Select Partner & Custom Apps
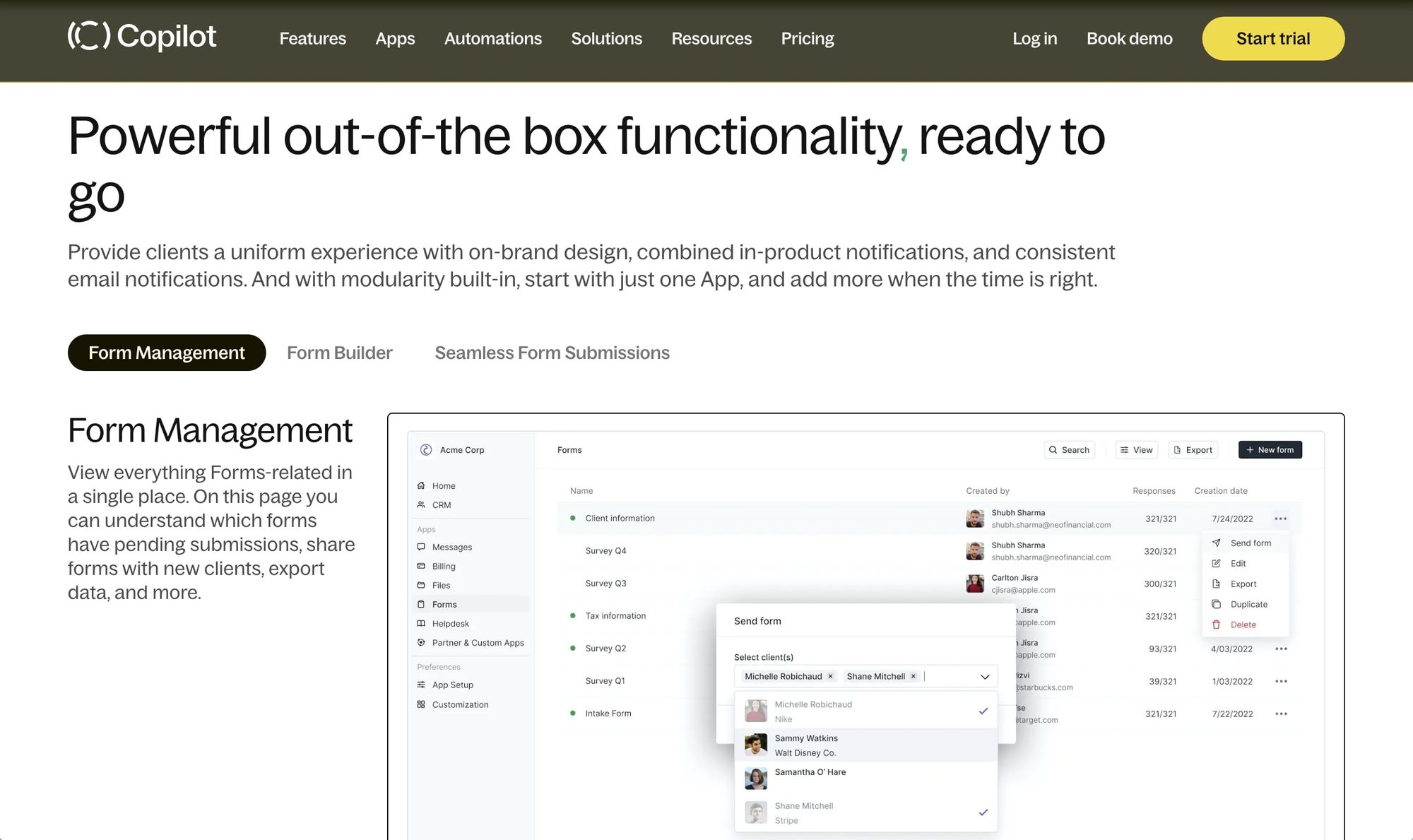The image size is (1413, 840). tap(478, 642)
